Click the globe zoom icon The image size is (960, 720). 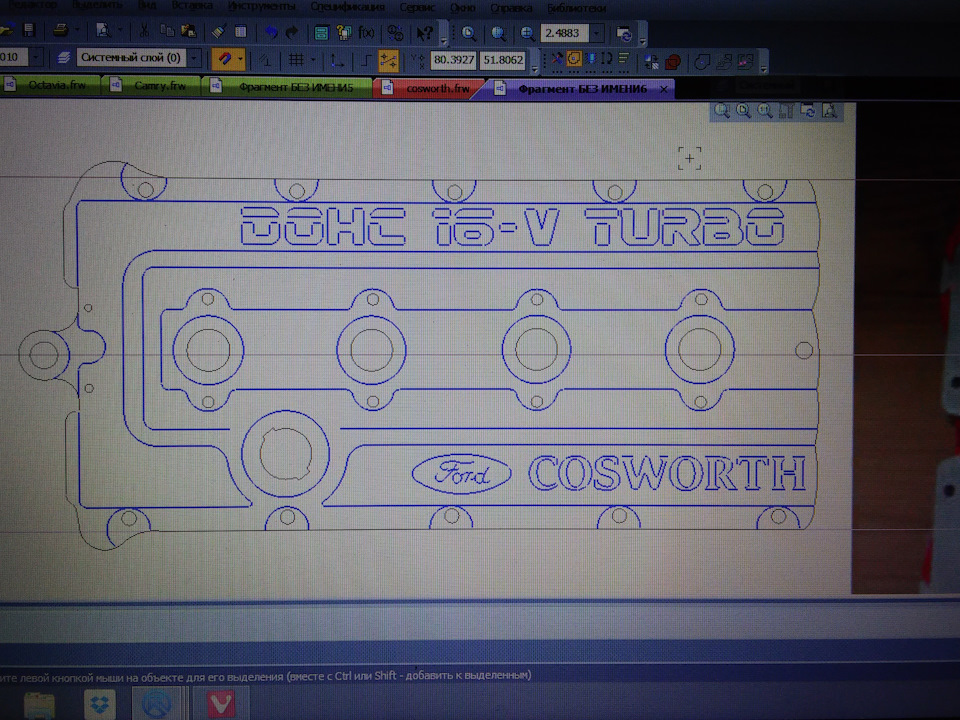point(498,34)
